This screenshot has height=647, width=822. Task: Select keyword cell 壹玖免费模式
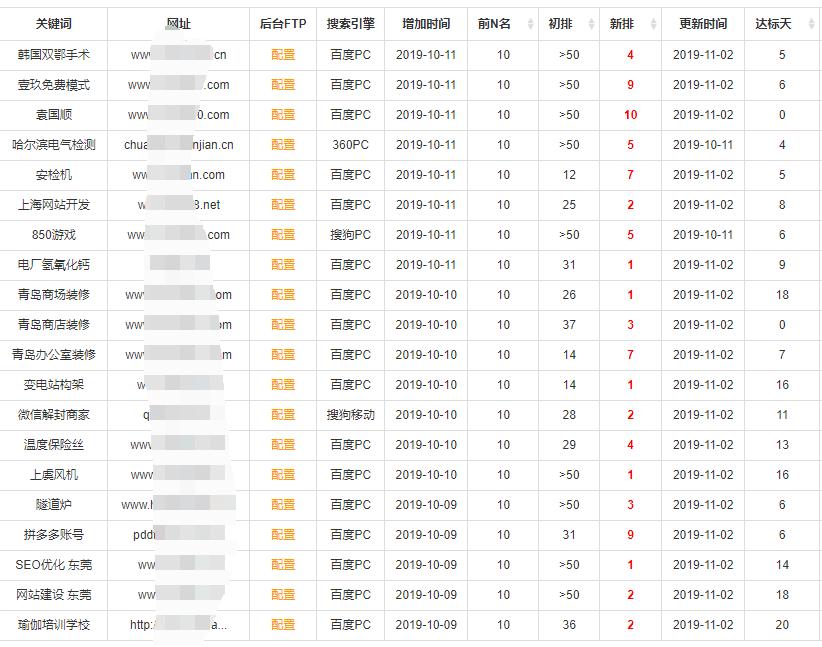click(x=53, y=84)
